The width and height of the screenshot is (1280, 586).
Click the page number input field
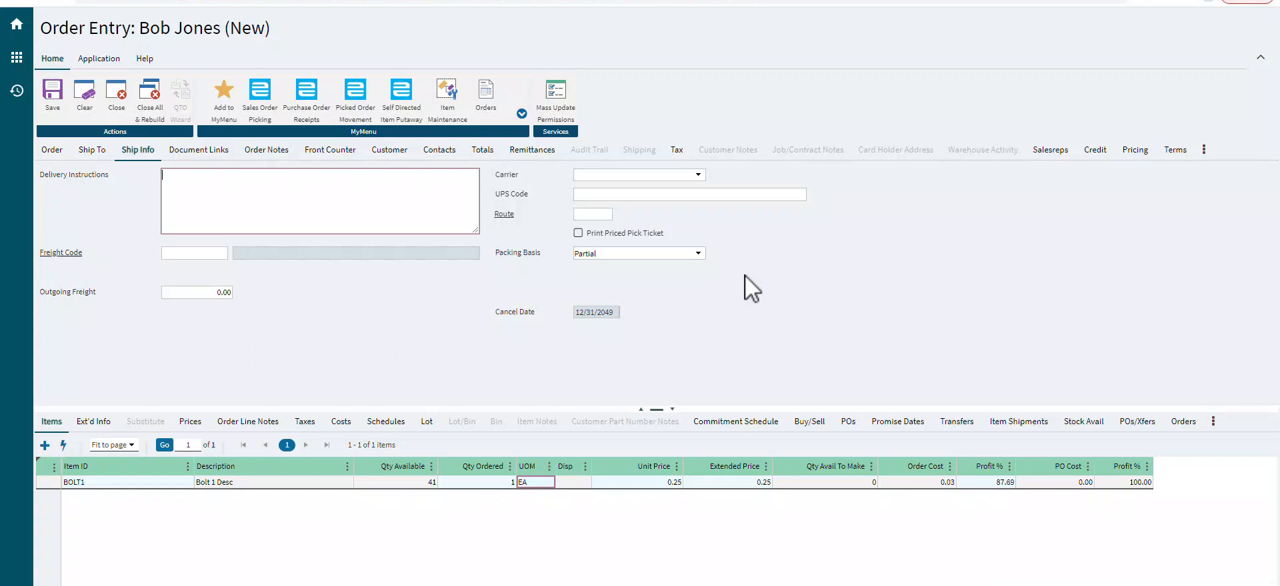pos(188,445)
